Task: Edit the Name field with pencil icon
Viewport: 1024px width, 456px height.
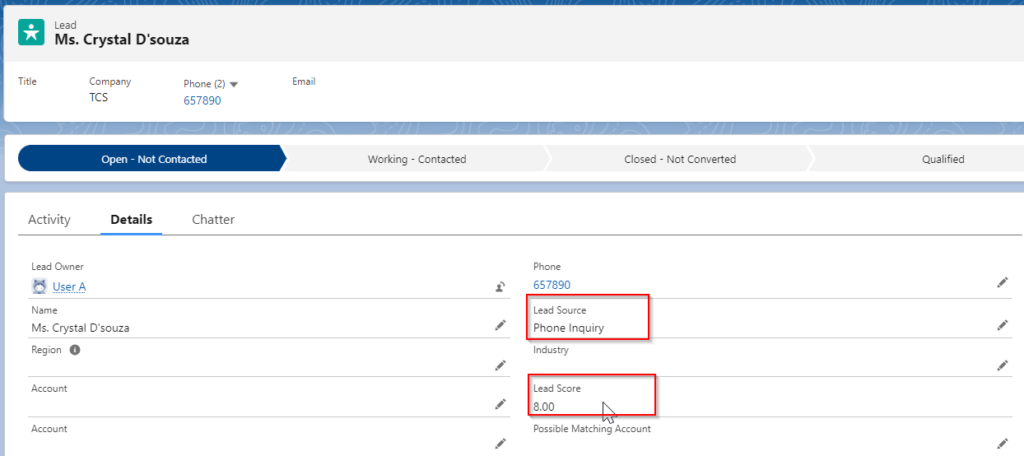Action: coord(500,326)
